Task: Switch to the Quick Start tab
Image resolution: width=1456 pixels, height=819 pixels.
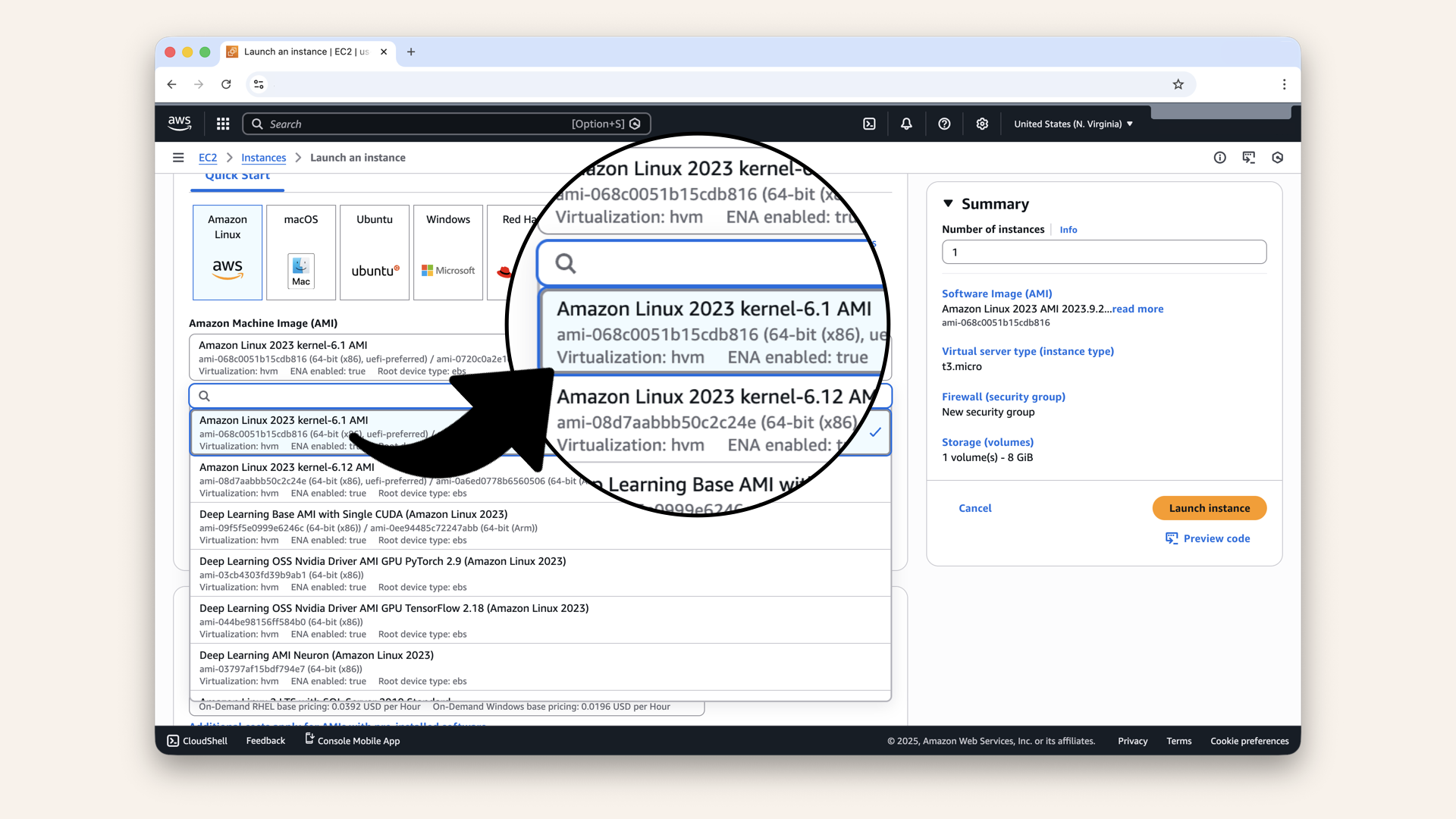Action: point(237,174)
